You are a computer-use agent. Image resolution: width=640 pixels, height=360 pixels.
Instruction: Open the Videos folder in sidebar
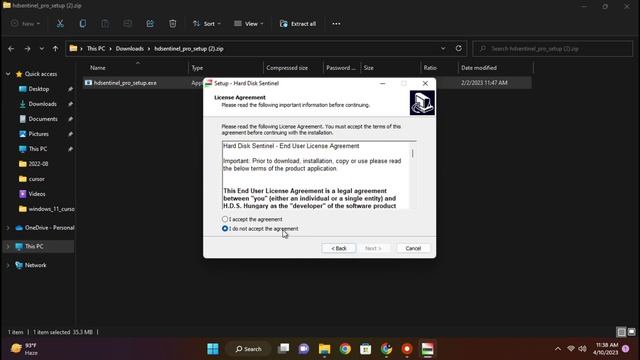point(37,194)
